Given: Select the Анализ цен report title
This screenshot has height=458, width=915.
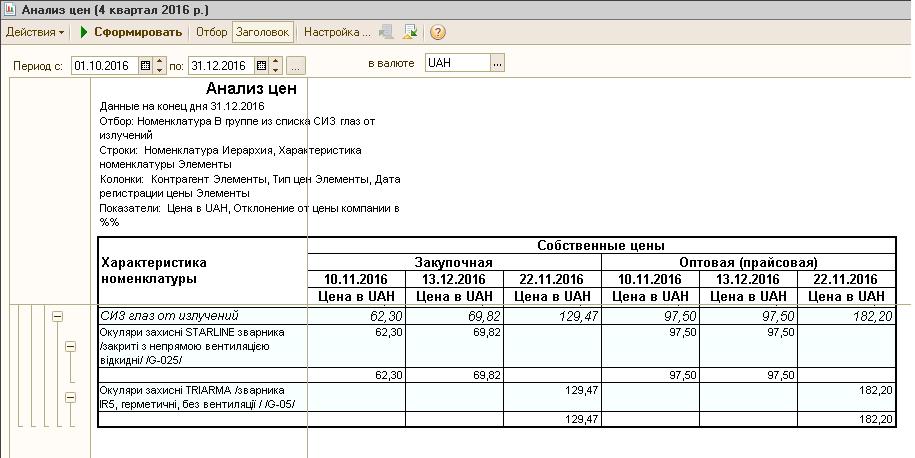Looking at the screenshot, I should pyautogui.click(x=252, y=89).
